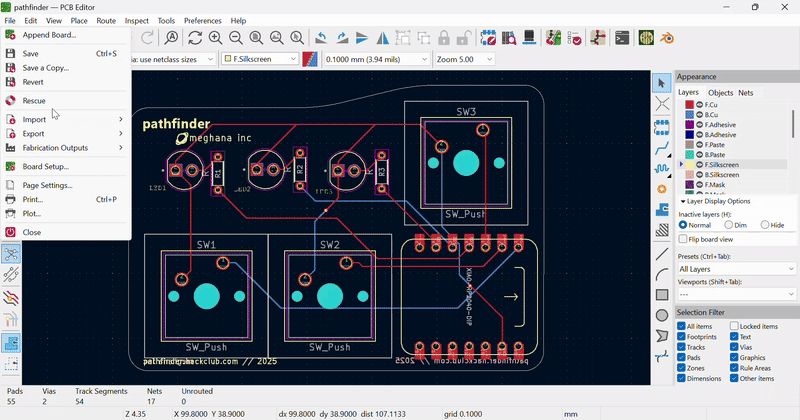Open the F.Silkscreen layer dropdown
This screenshot has width=800, height=420.
tap(259, 59)
